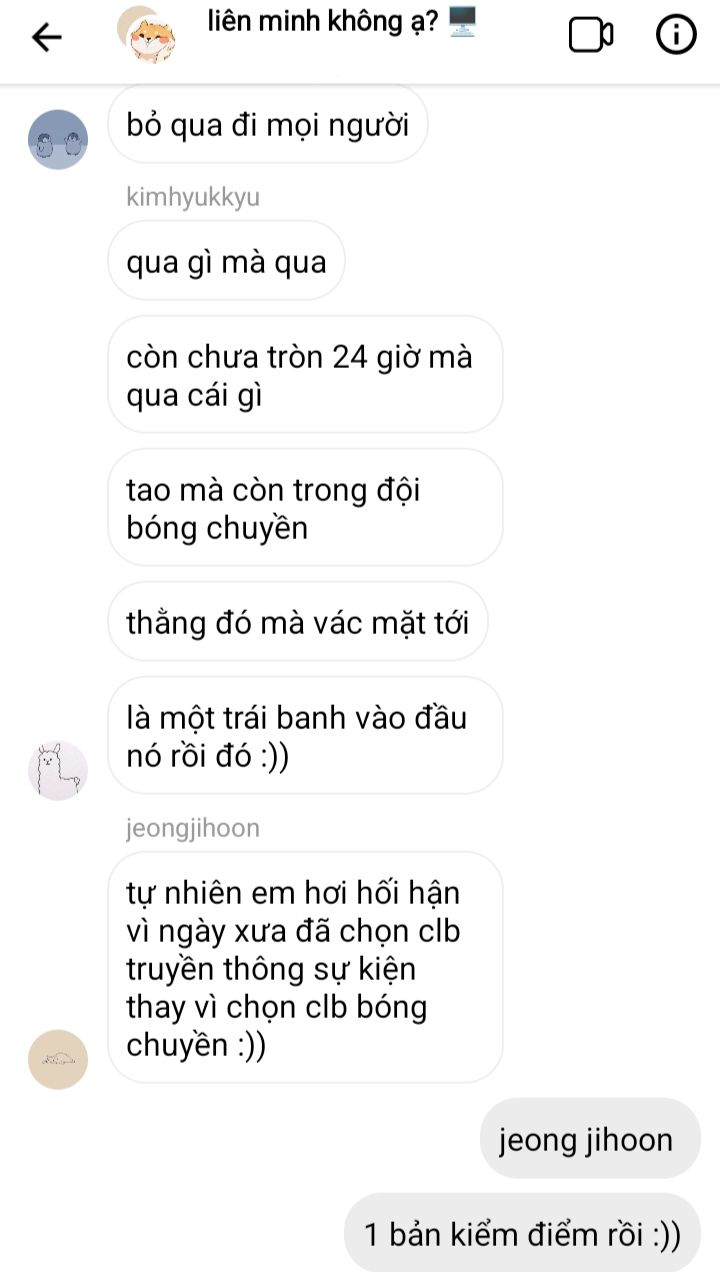Tap the penguin profile avatar
This screenshot has height=1272, width=720.
tap(58, 139)
